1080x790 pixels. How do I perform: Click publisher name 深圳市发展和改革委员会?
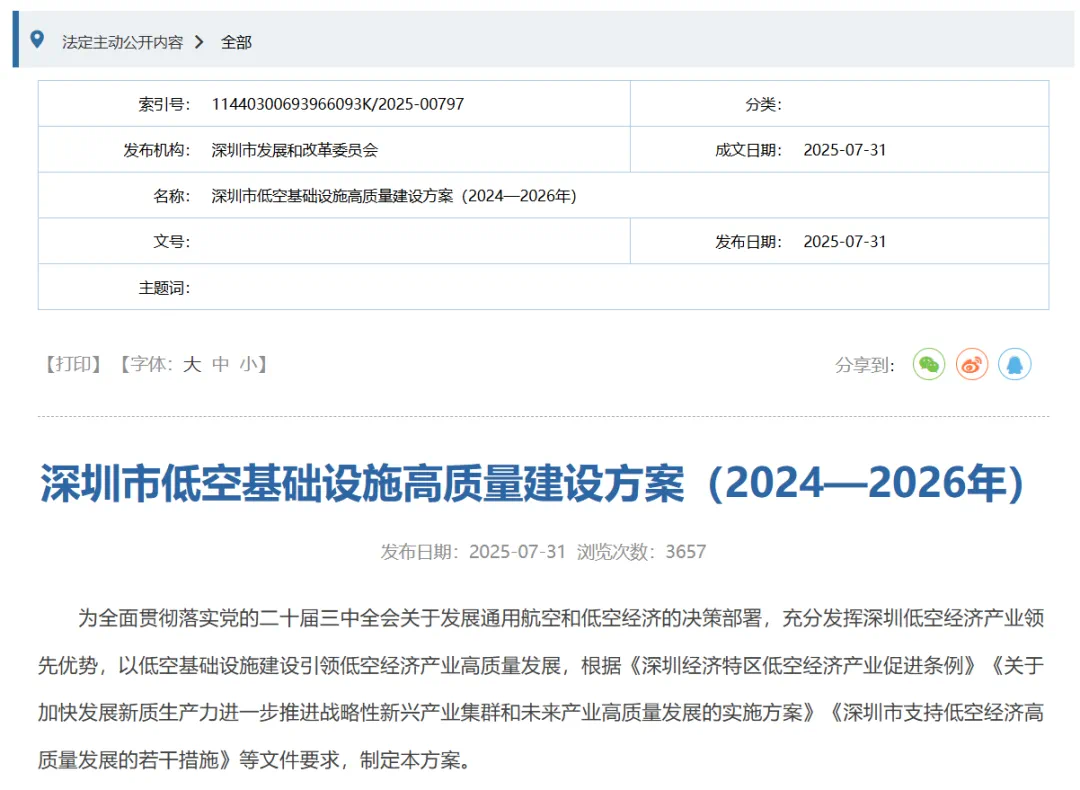tap(294, 150)
